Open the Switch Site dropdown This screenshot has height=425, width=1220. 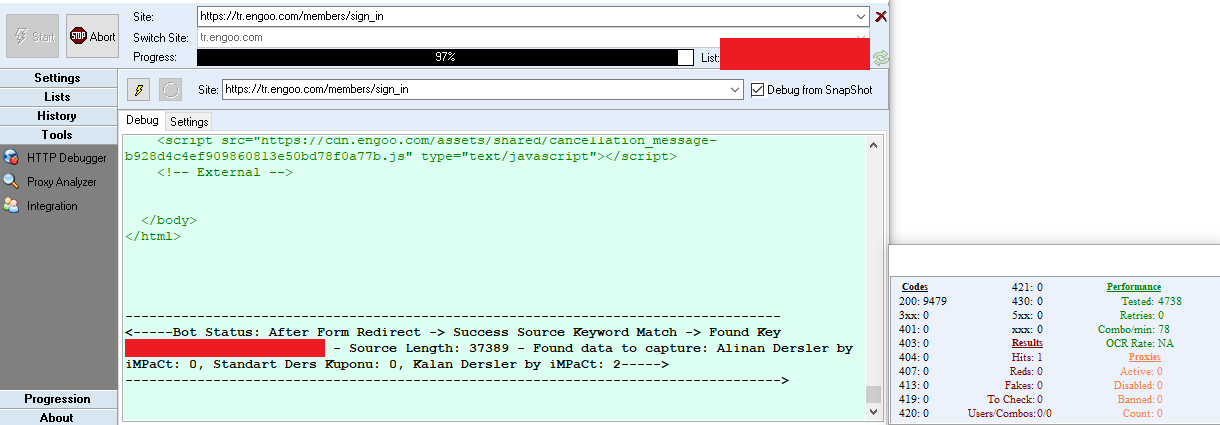[x=862, y=37]
